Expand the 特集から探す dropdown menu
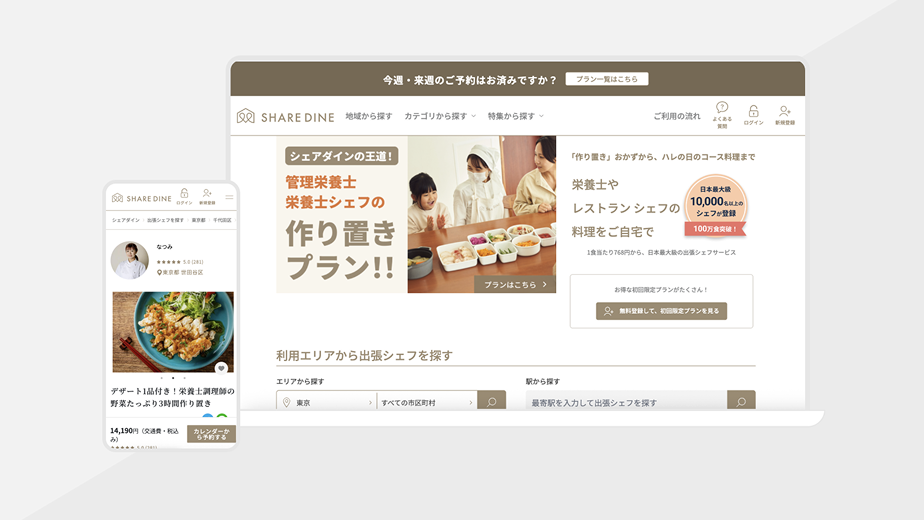 (515, 116)
